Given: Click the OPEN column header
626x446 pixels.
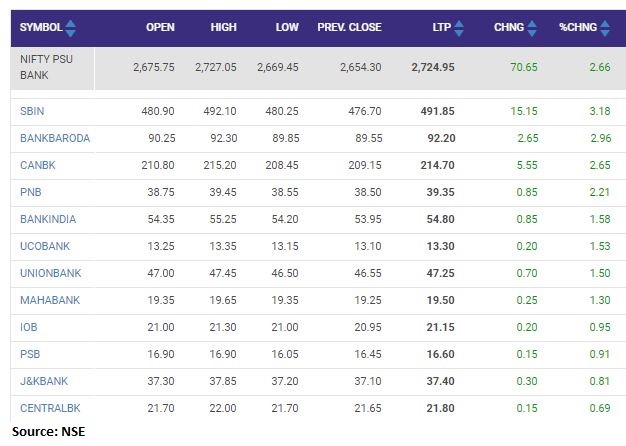Looking at the screenshot, I should coord(160,28).
